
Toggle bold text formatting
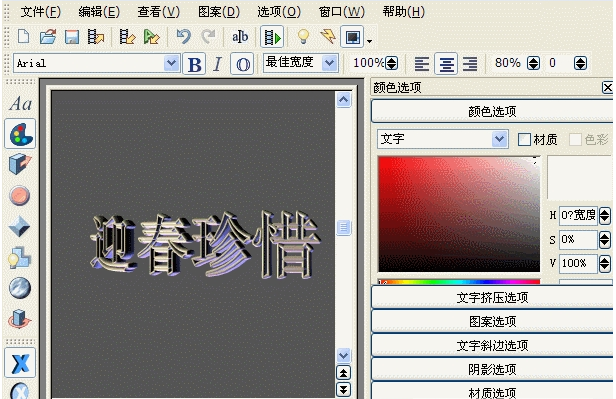tap(194, 64)
